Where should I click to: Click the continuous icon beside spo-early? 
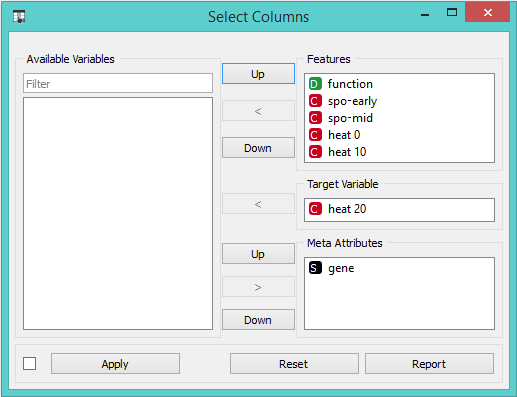pyautogui.click(x=315, y=101)
